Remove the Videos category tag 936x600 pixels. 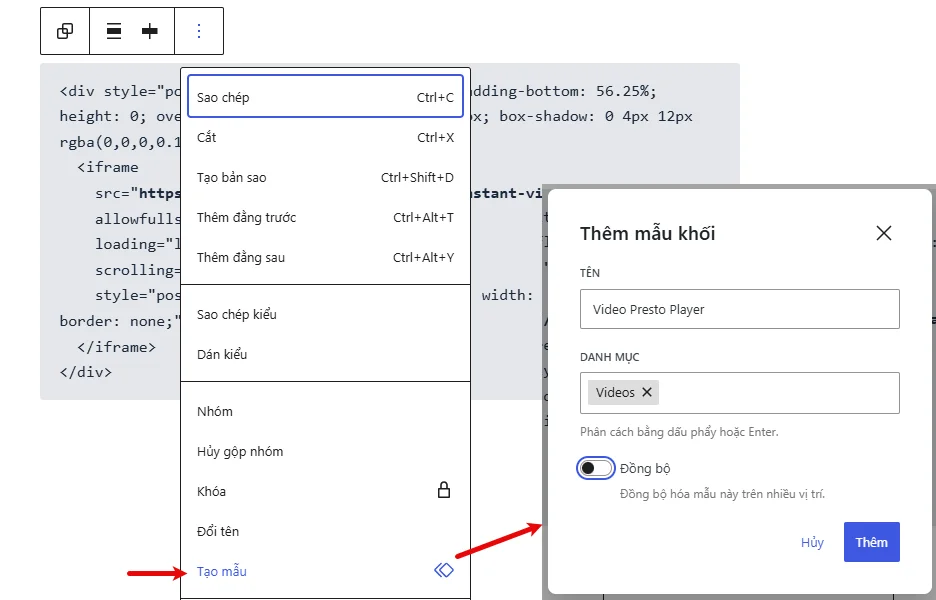(646, 392)
